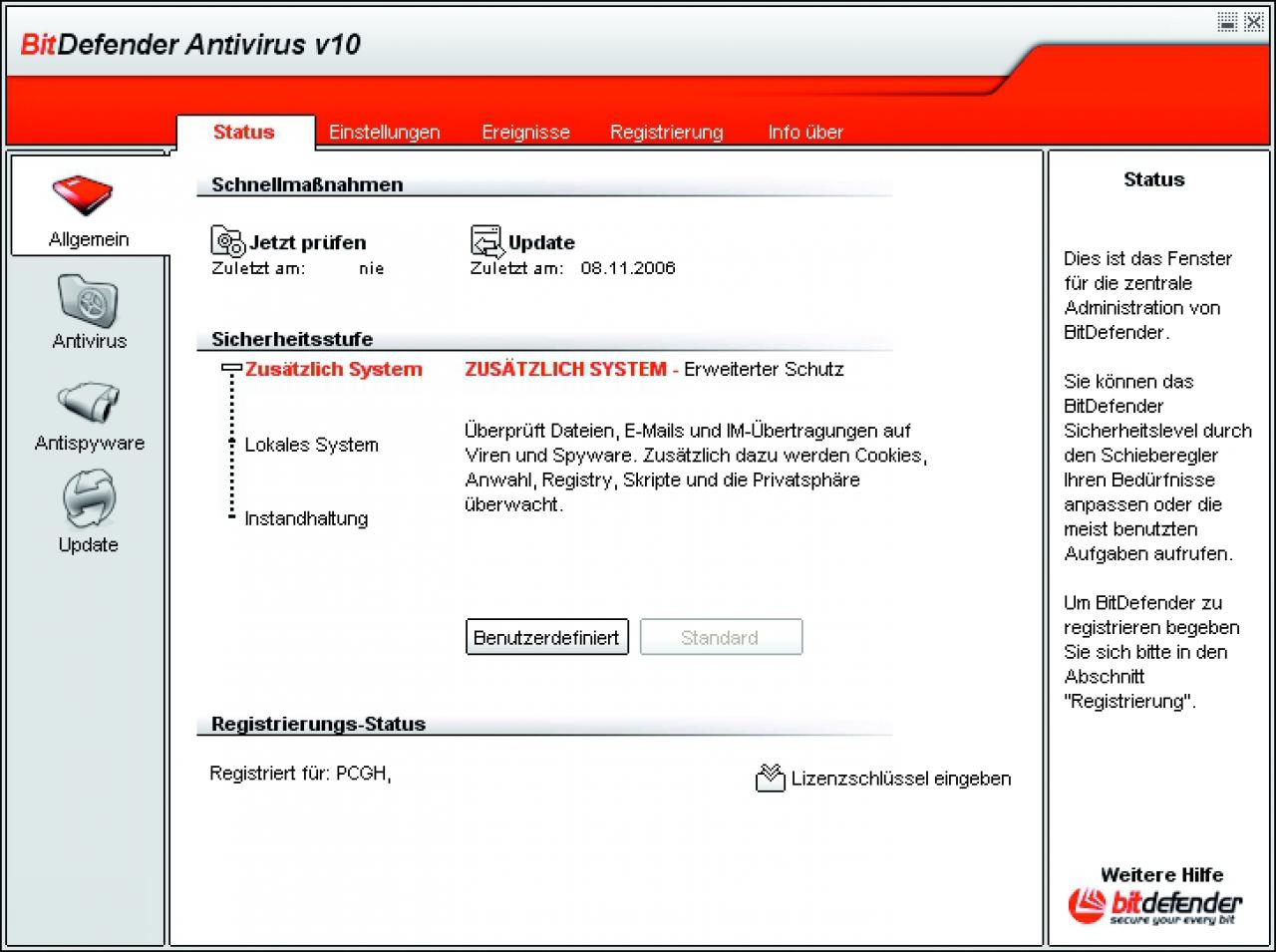Set security level to Lokales System

coord(311,445)
